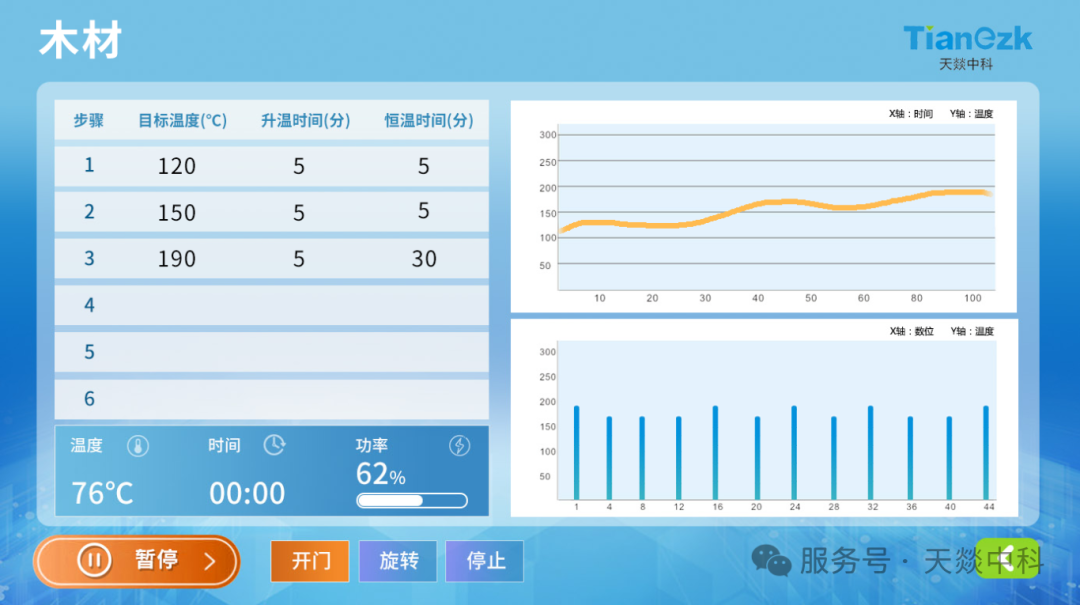Select step 1 target temperature 120
The width and height of the screenshot is (1080, 605).
pos(177,166)
